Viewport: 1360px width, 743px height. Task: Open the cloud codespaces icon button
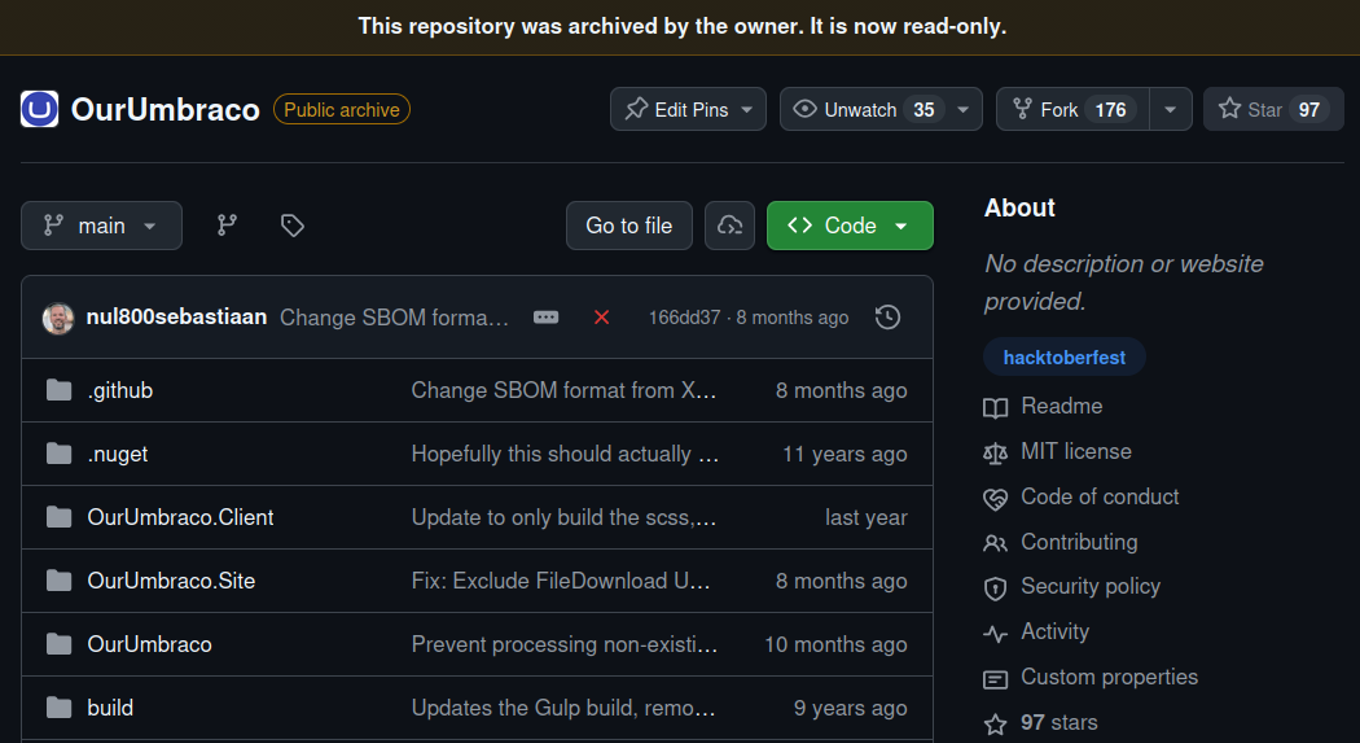click(730, 225)
